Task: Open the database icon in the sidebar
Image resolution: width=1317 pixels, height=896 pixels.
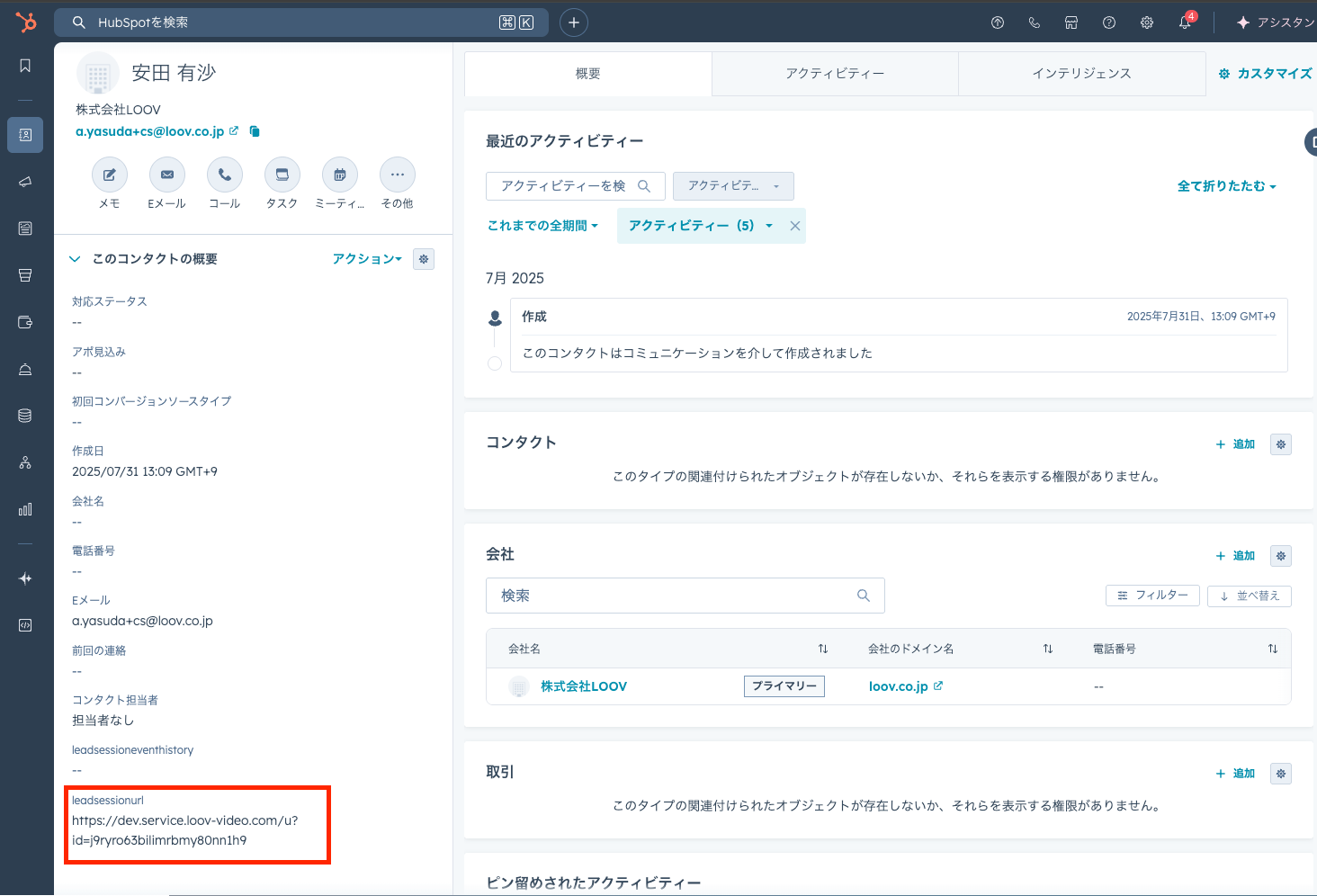Action: [x=25, y=416]
